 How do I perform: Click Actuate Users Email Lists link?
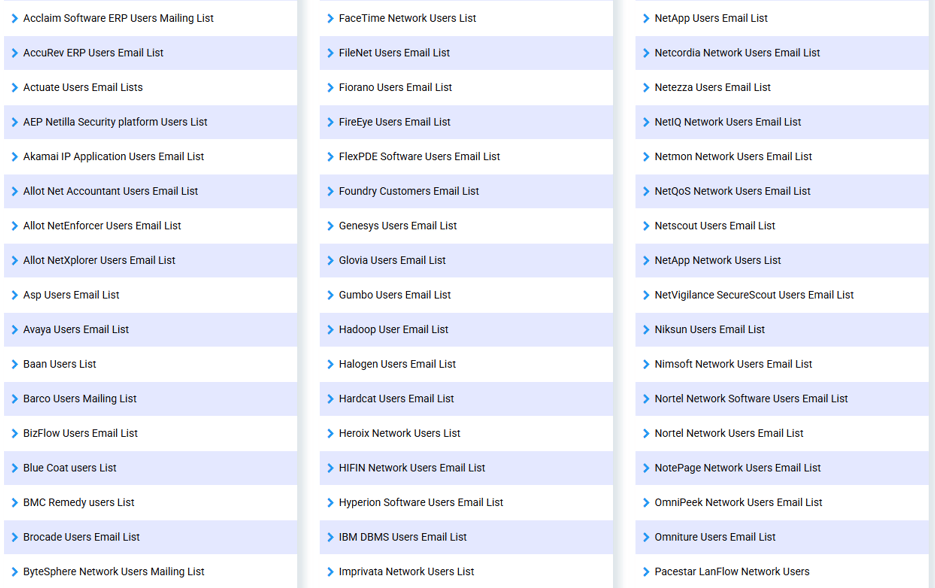point(83,88)
